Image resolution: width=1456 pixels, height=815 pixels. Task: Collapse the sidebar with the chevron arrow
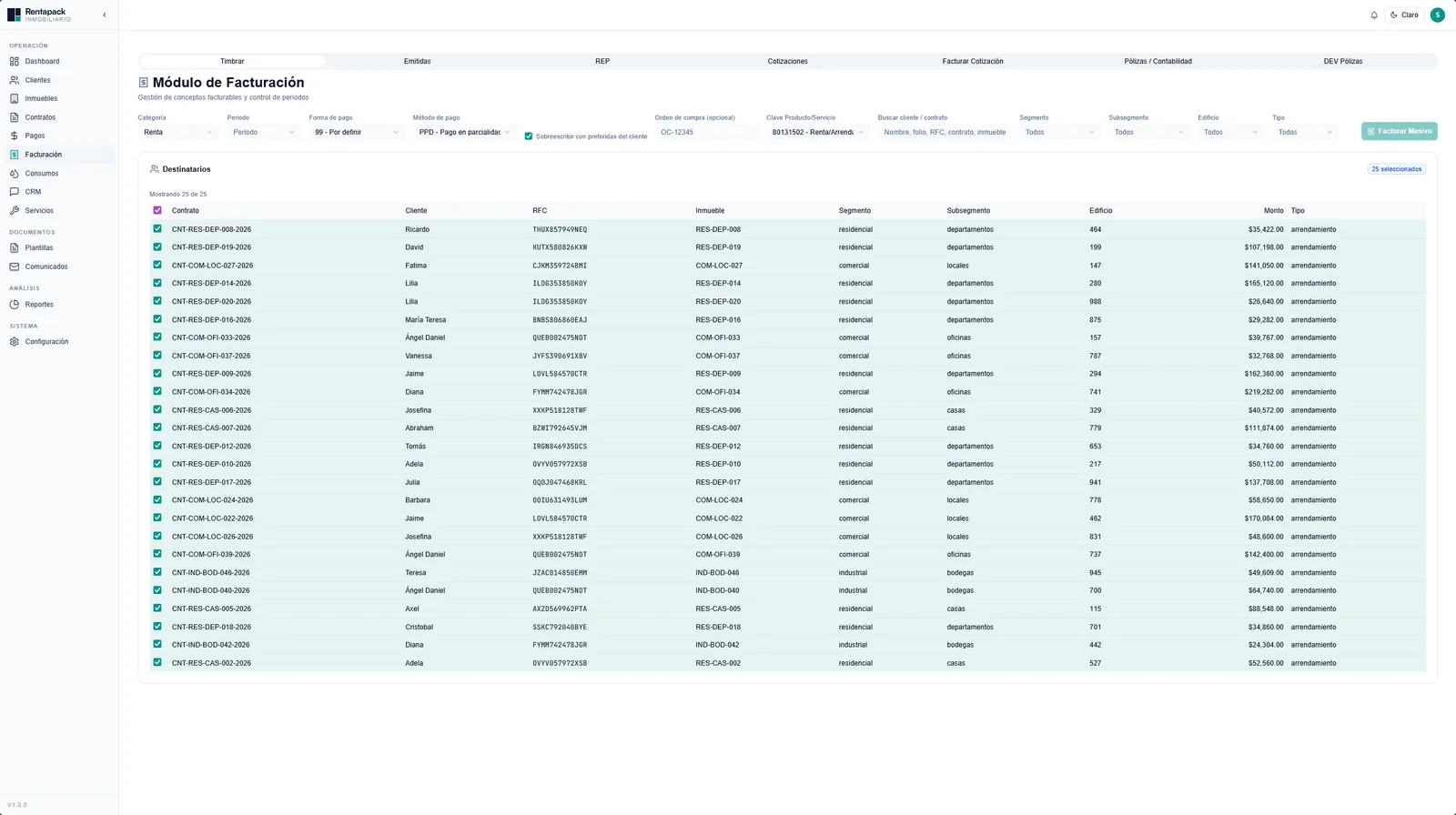[104, 15]
